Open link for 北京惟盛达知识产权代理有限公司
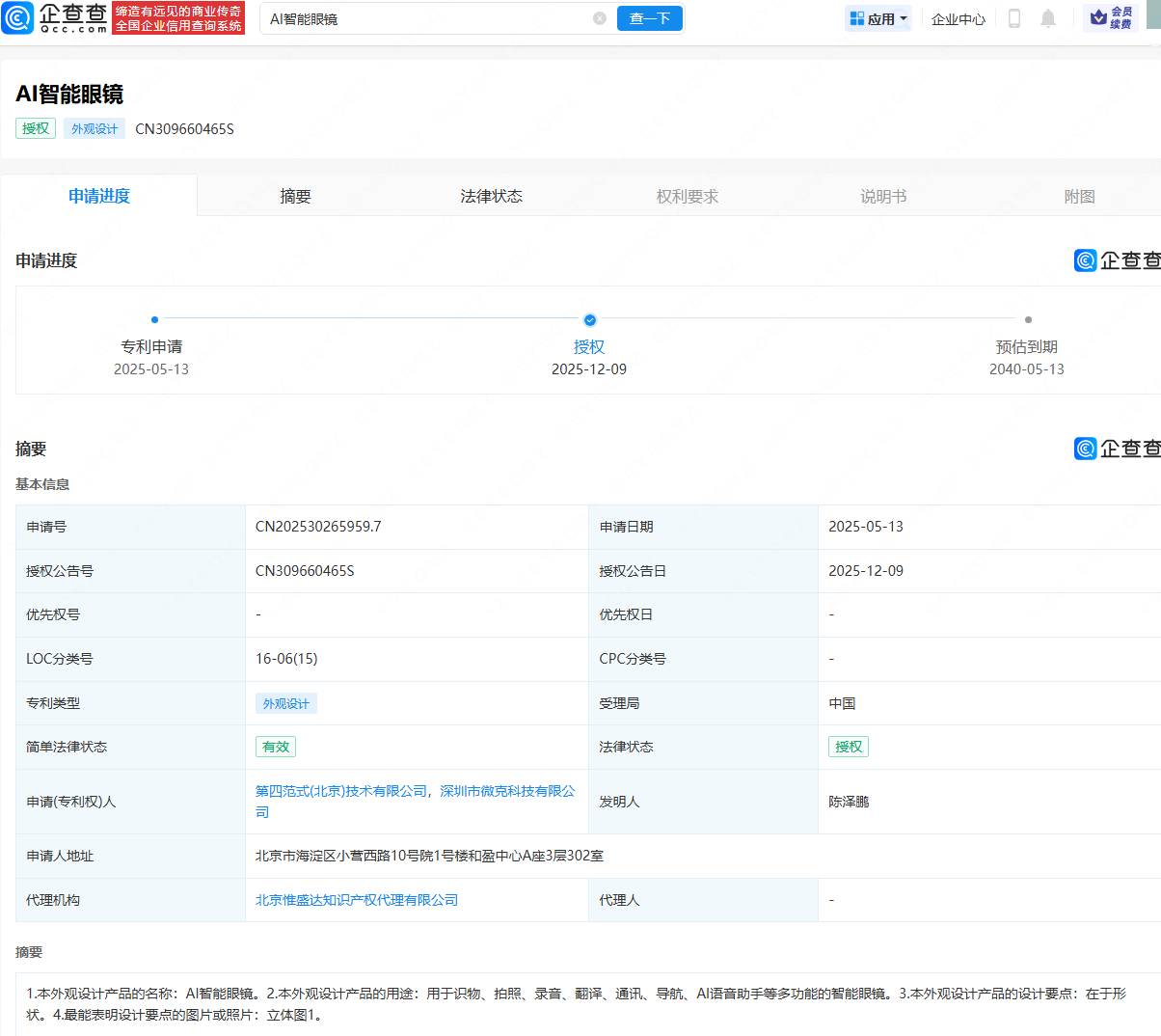The image size is (1161, 1036). tap(357, 899)
